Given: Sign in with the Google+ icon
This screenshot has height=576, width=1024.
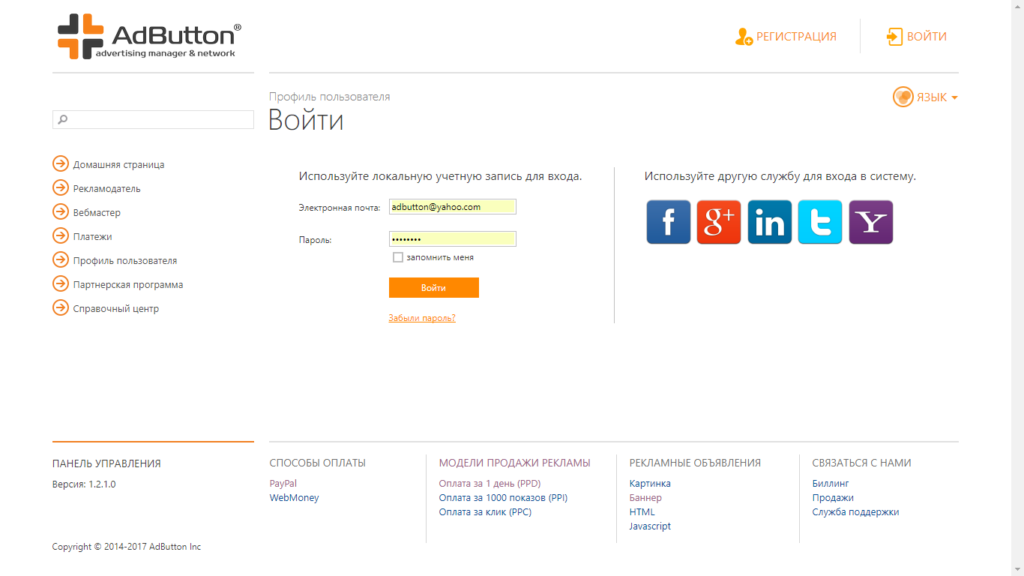Looking at the screenshot, I should click(x=718, y=222).
